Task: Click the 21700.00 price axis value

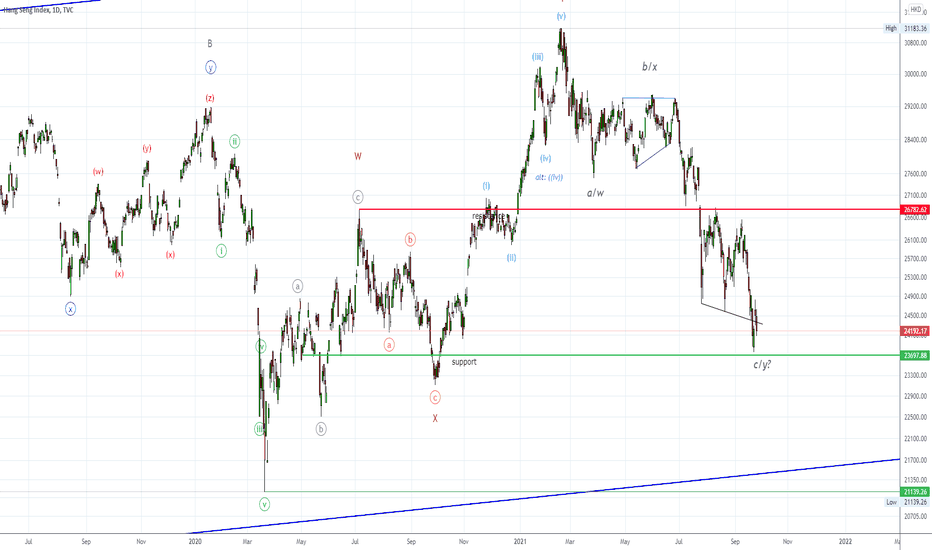Action: pyautogui.click(x=915, y=460)
